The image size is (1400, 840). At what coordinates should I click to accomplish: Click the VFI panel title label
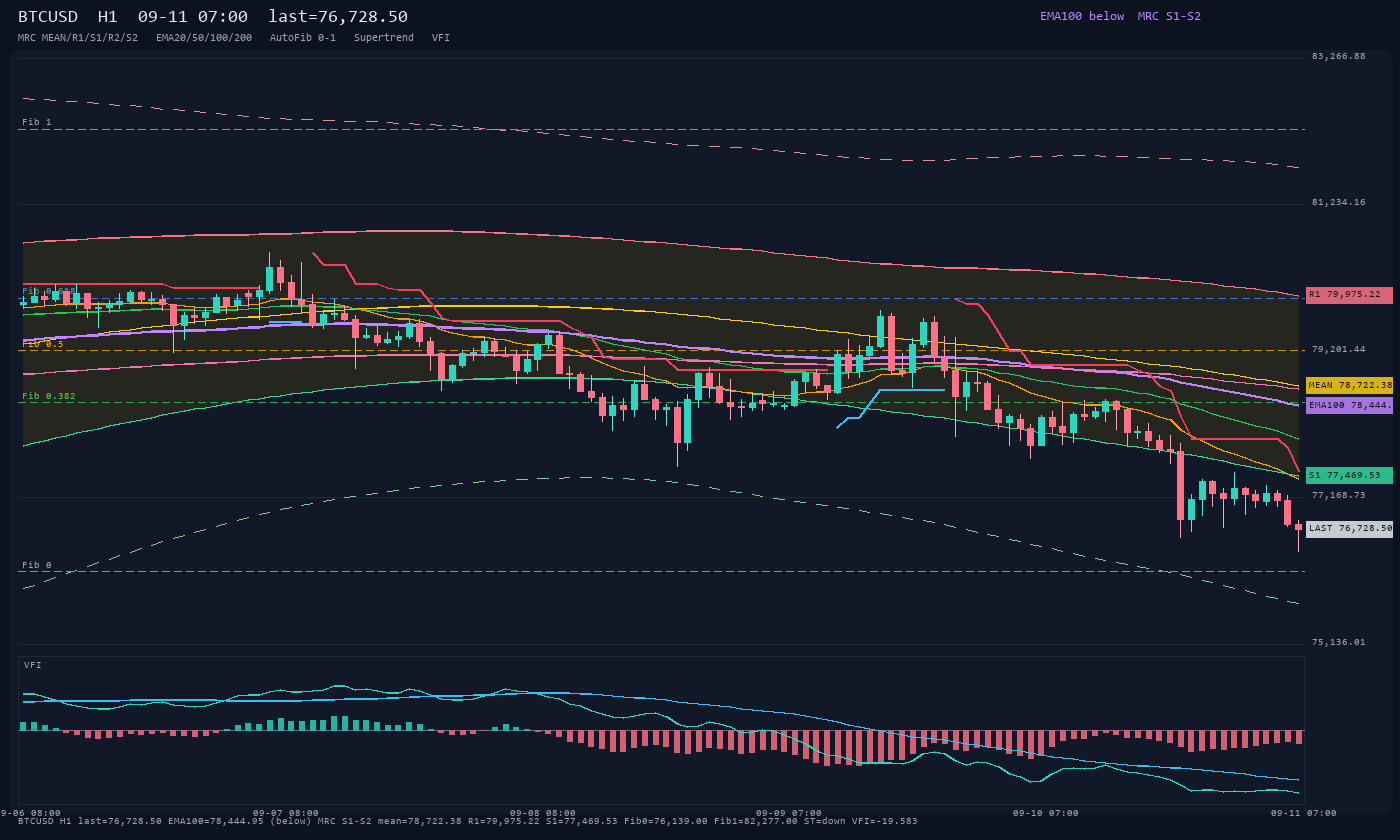pyautogui.click(x=33, y=665)
